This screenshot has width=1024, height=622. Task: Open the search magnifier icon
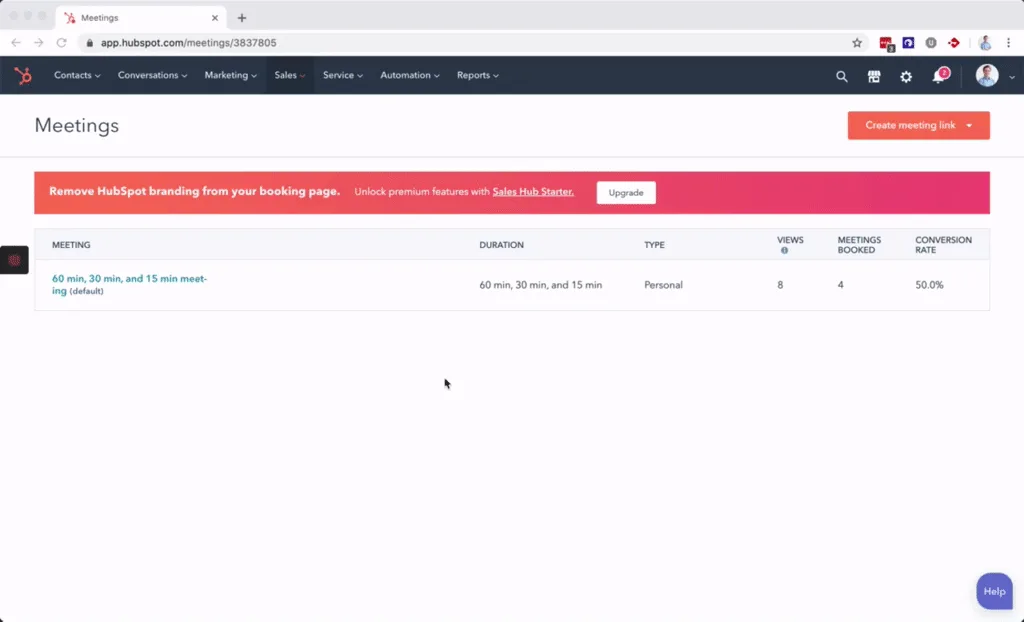tap(842, 76)
